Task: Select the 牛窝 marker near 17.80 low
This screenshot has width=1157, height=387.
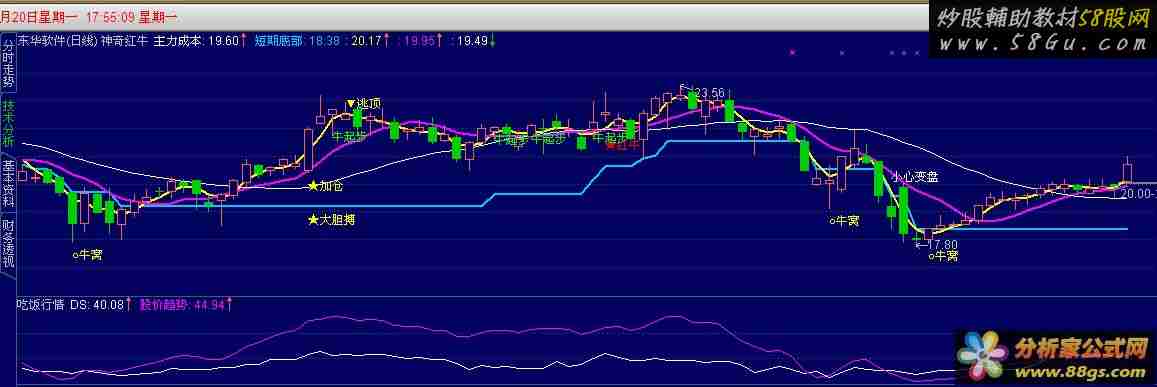Action: tap(944, 256)
